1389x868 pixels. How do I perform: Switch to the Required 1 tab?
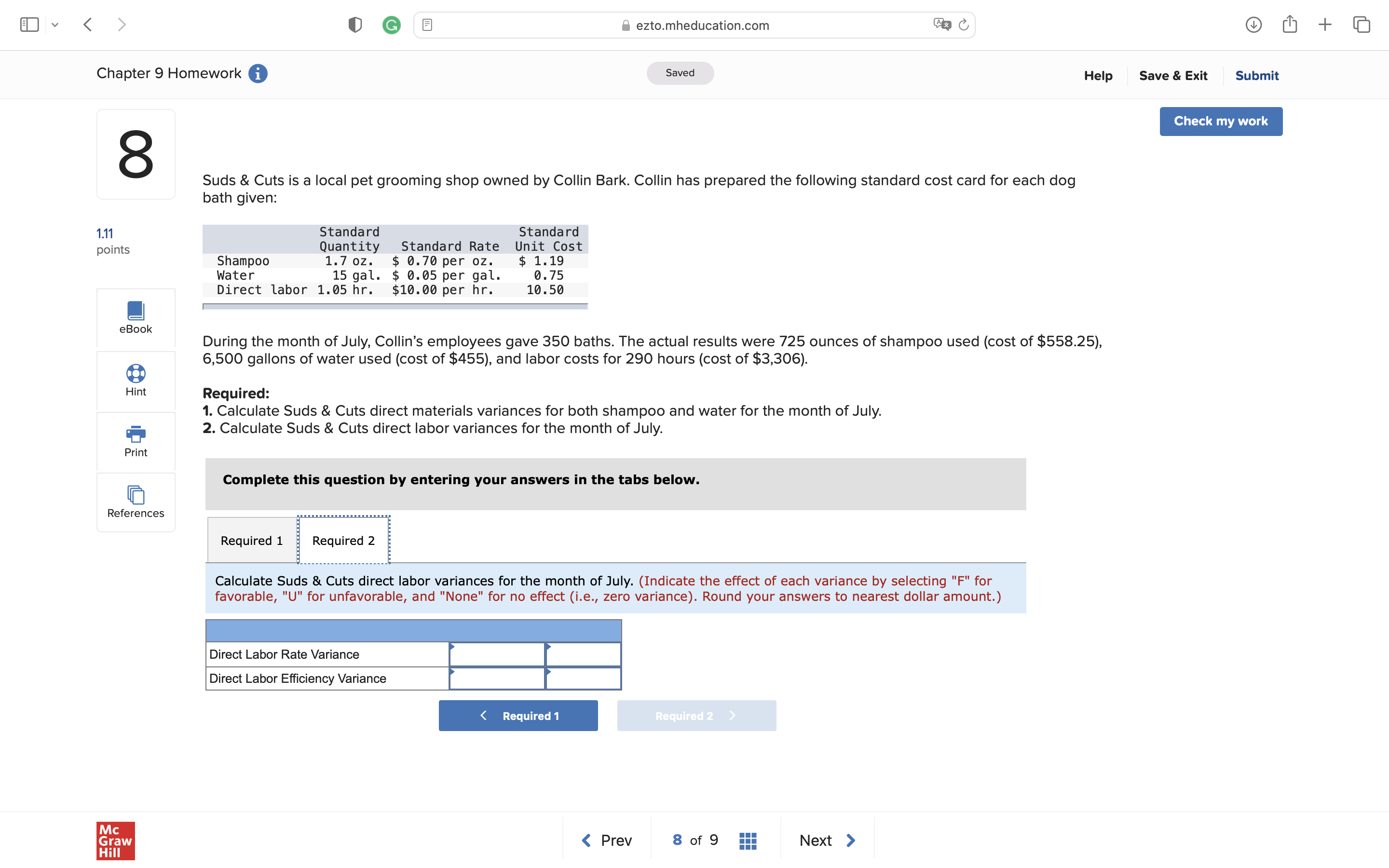[251, 540]
